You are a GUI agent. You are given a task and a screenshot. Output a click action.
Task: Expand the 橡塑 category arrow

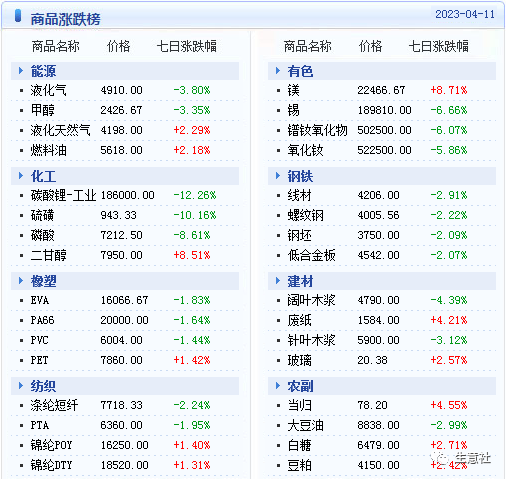[x=21, y=281]
